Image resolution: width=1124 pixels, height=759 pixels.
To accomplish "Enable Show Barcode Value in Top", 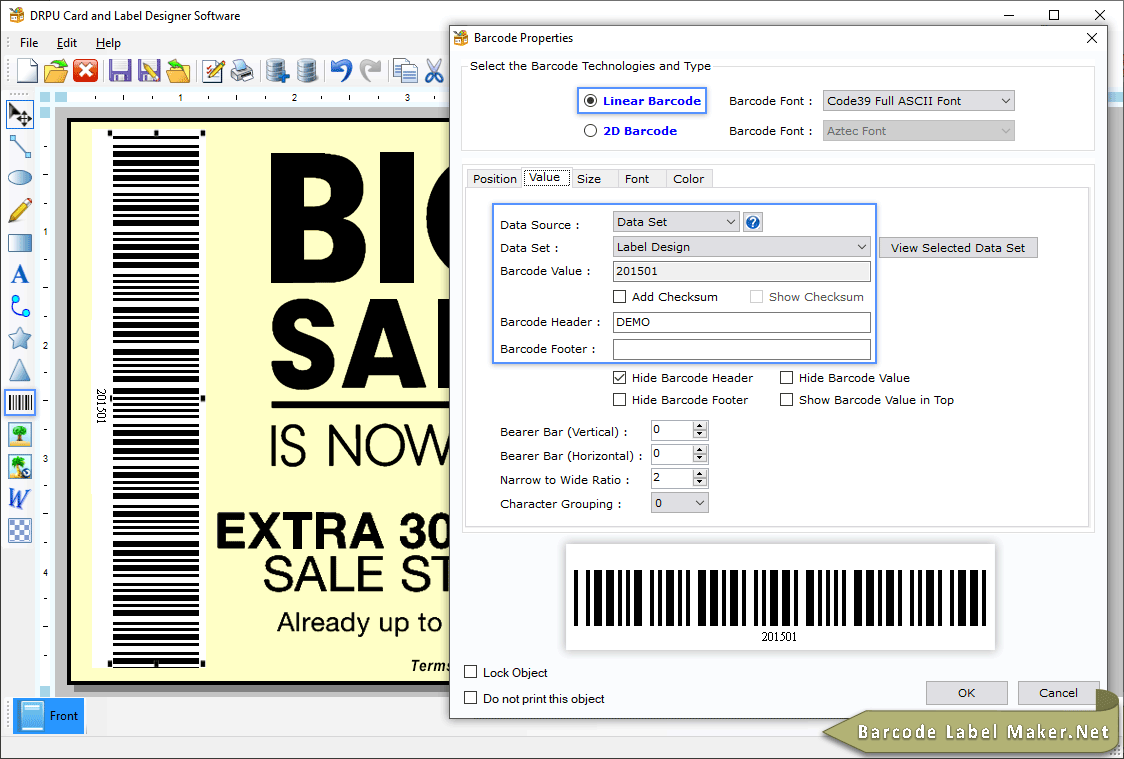I will 787,400.
